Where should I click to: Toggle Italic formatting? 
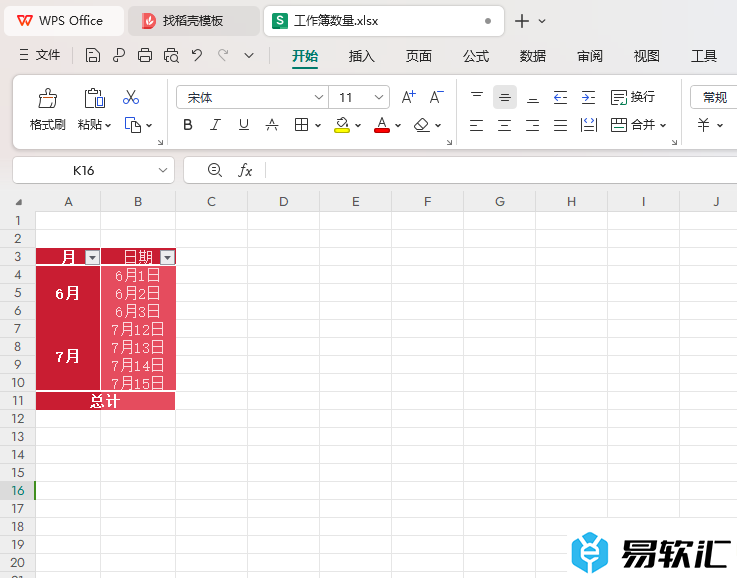(x=215, y=125)
